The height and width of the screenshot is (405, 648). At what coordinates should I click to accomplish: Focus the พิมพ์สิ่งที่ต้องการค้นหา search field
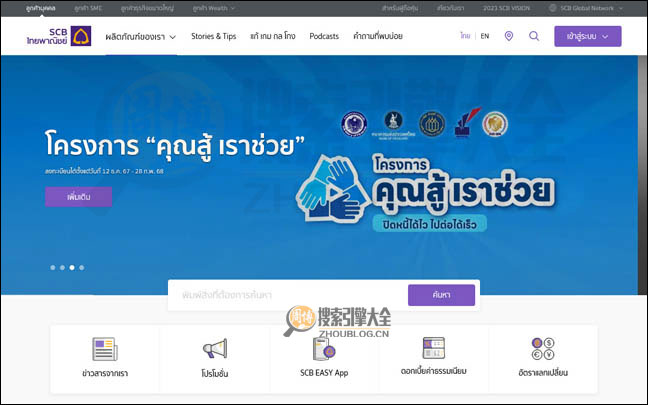289,295
